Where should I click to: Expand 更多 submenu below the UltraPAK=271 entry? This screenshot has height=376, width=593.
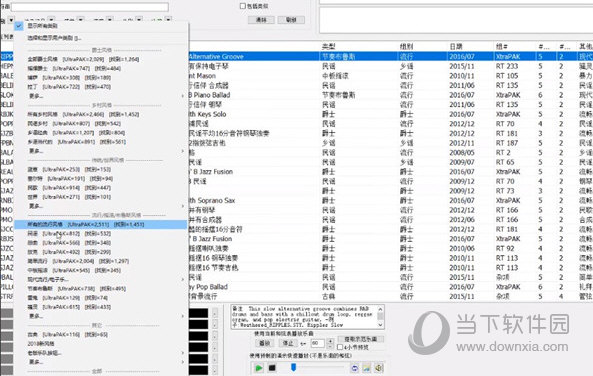tap(101, 206)
